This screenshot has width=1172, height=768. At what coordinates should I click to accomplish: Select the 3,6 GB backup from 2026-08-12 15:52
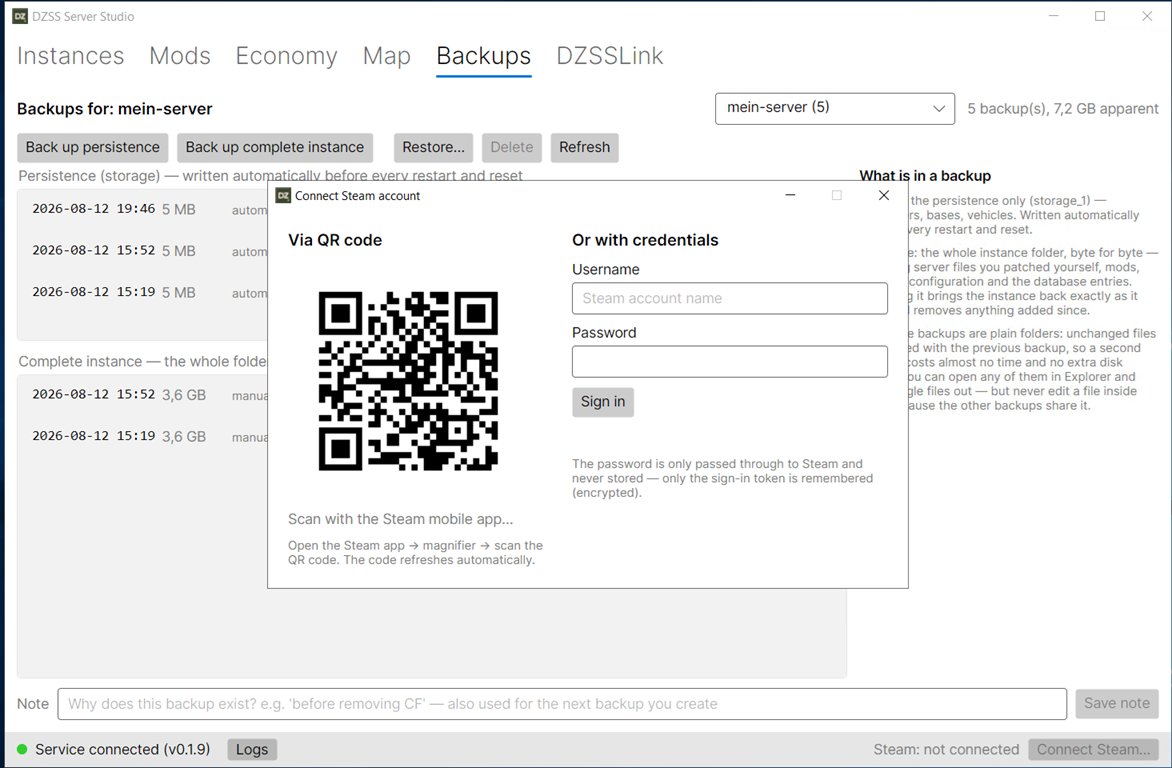[143, 395]
